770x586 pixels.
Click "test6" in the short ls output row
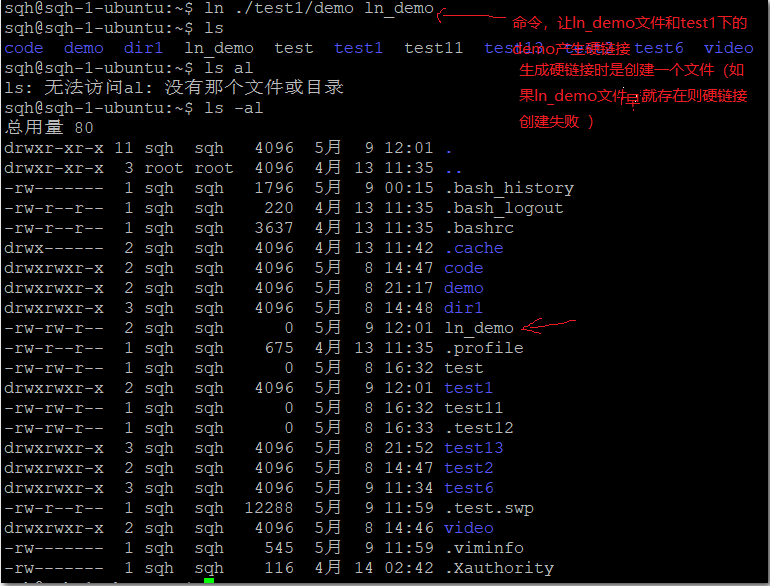click(659, 48)
